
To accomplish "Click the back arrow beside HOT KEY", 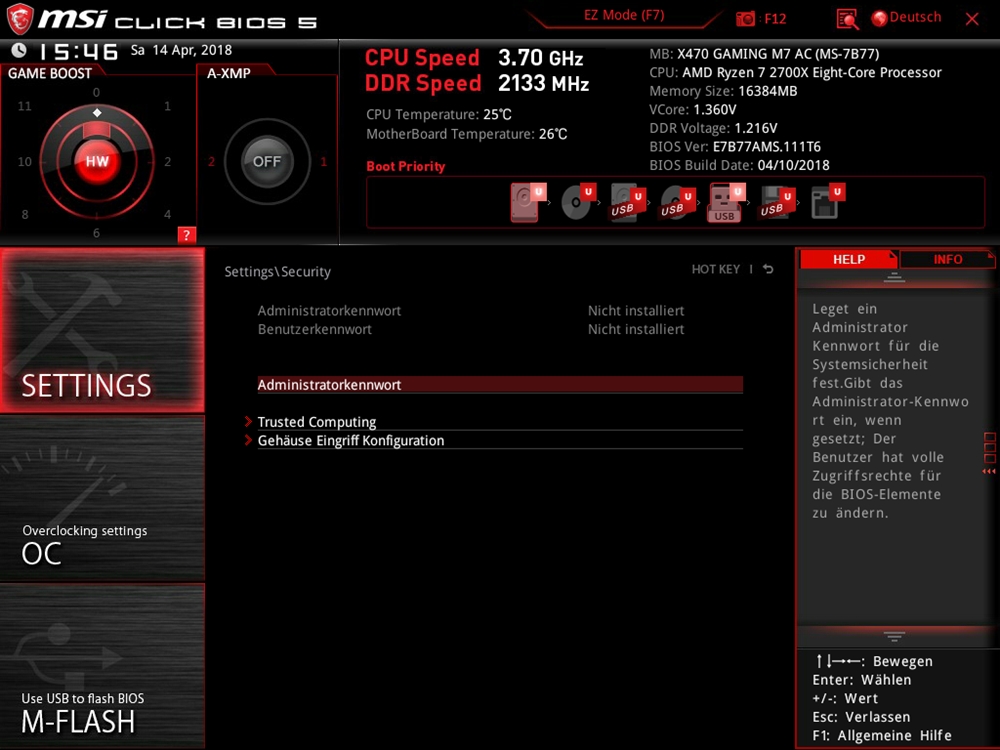I will coord(768,269).
